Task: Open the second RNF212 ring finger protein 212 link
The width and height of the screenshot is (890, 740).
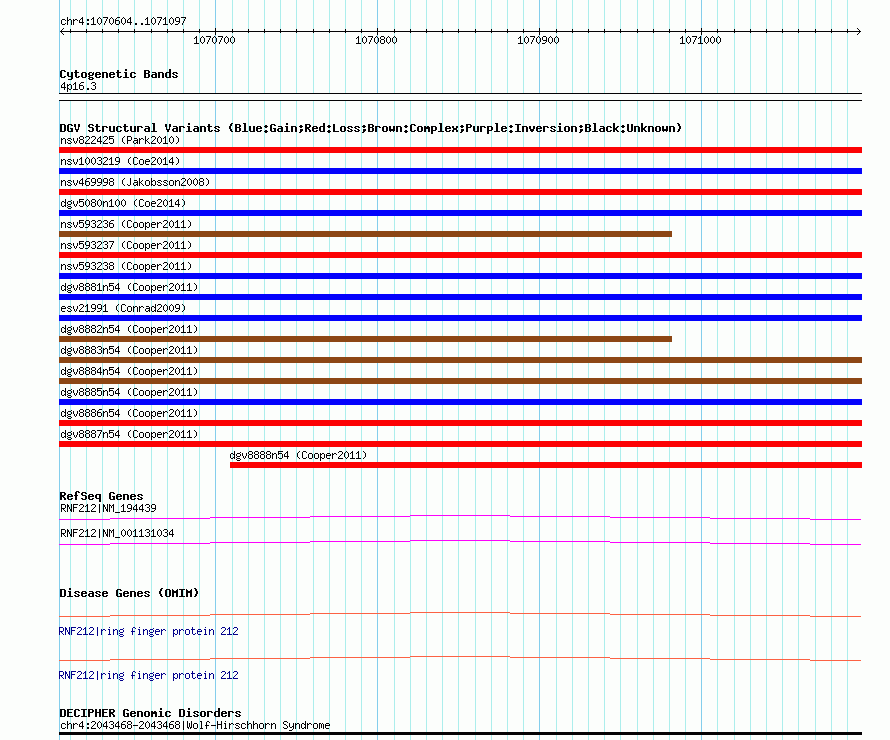Action: [x=149, y=675]
